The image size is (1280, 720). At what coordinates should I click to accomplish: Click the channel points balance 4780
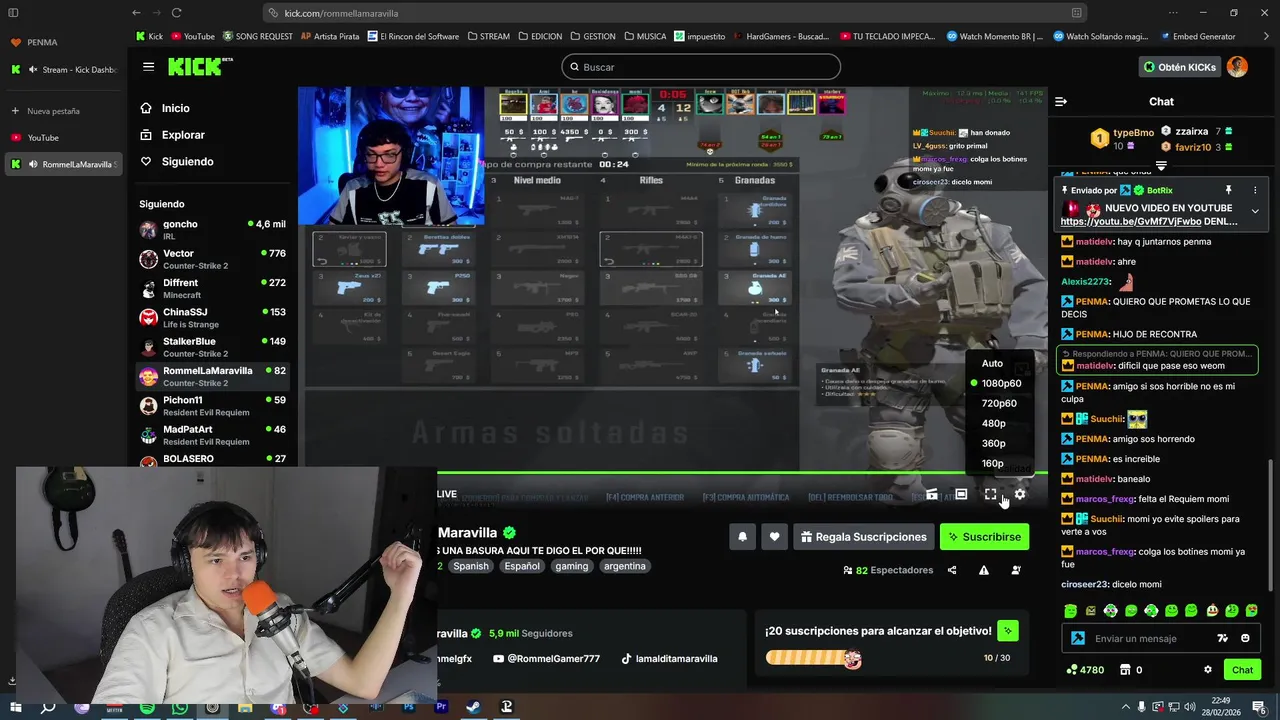(1086, 670)
